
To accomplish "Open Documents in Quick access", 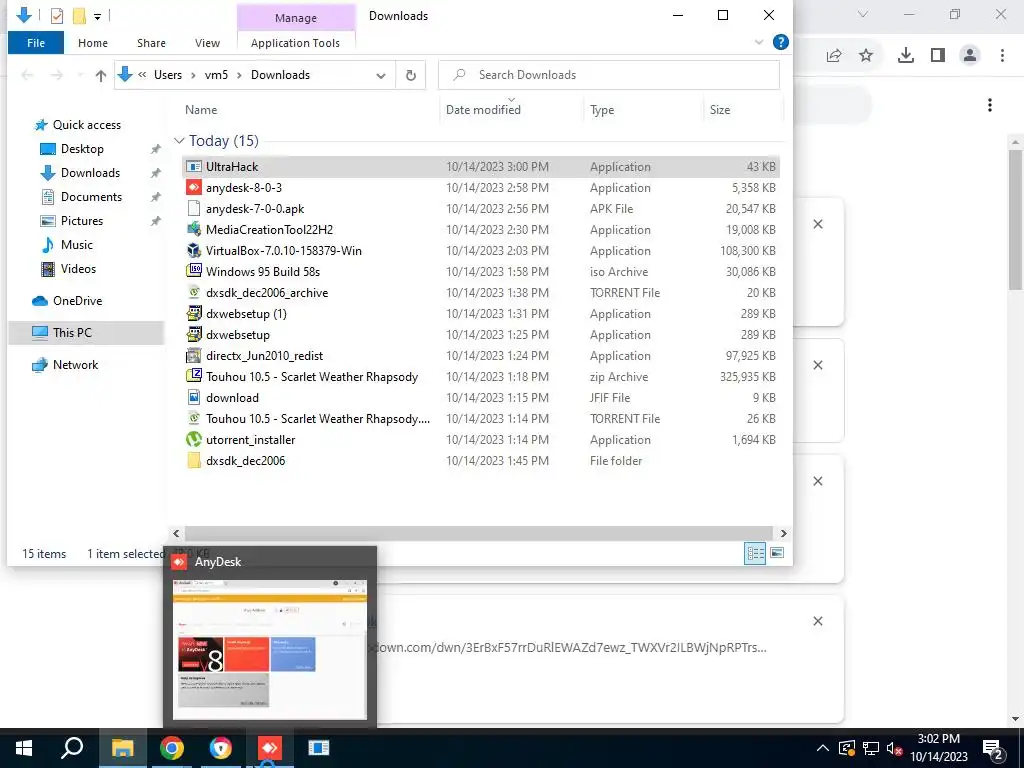I will 91,197.
